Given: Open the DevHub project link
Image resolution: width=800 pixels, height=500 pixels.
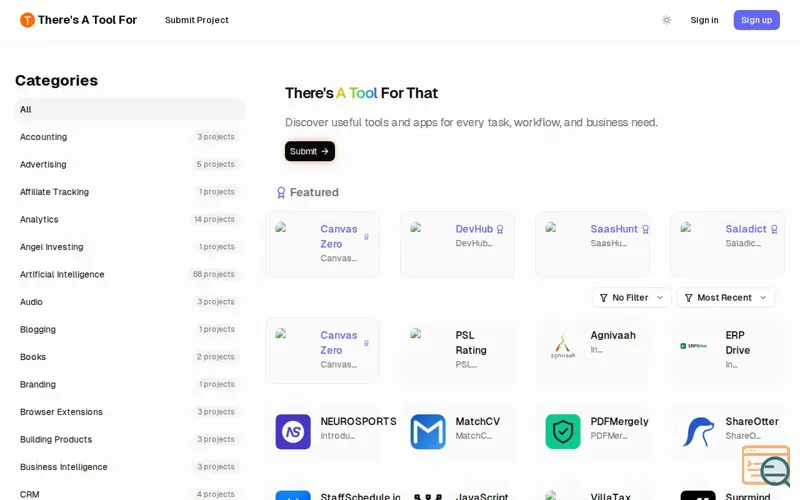Looking at the screenshot, I should 474,229.
